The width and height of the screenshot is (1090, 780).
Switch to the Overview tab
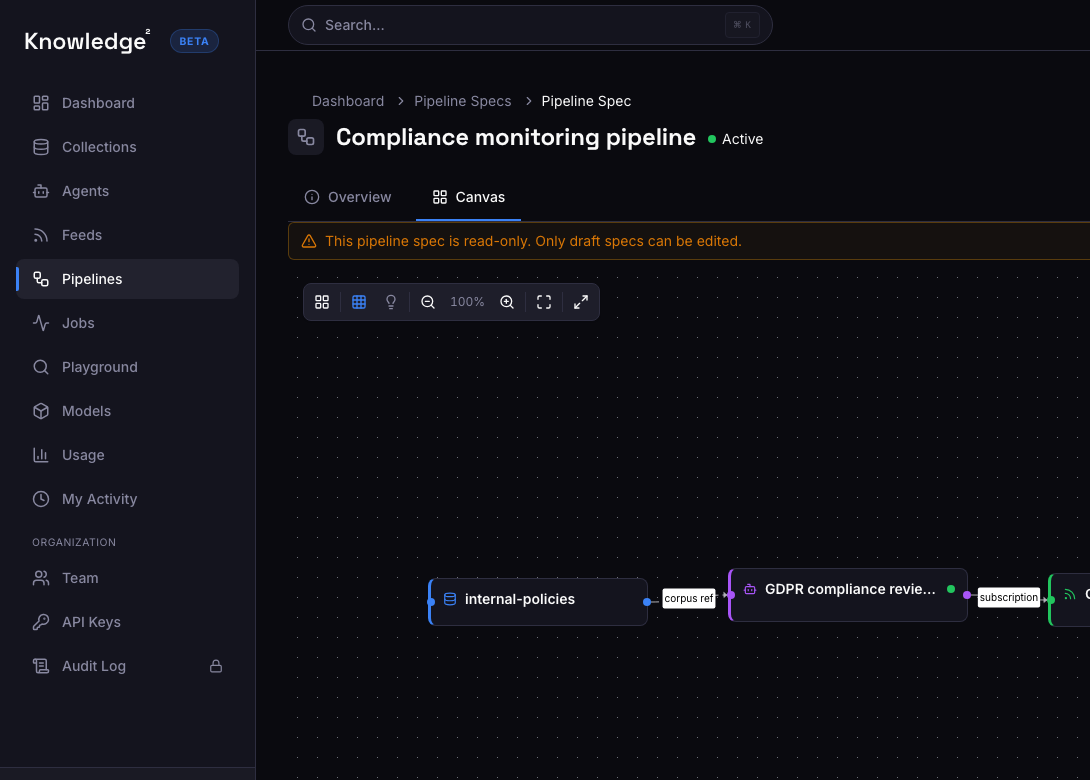(348, 197)
